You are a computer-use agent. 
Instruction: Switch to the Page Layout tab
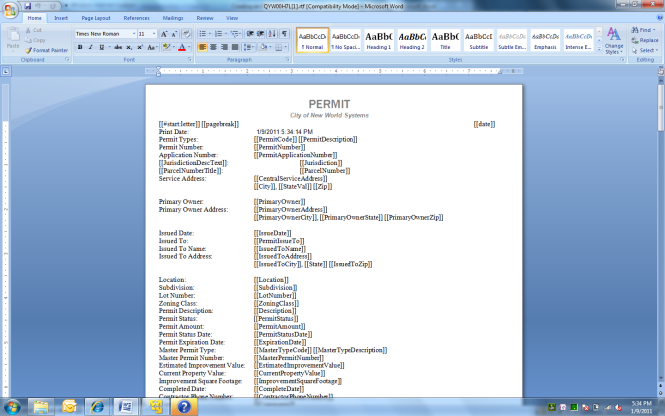point(96,18)
